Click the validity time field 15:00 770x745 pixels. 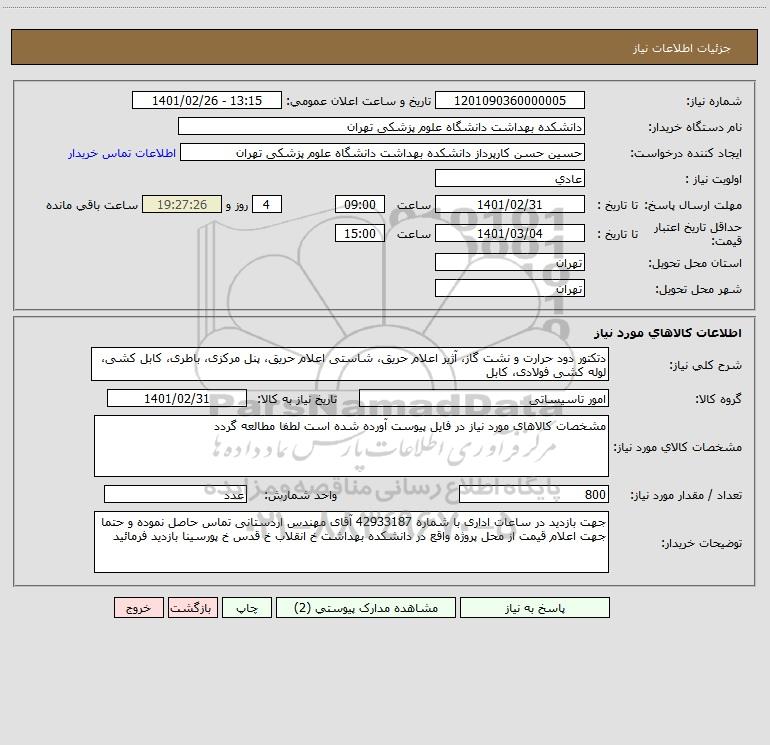pyautogui.click(x=359, y=233)
